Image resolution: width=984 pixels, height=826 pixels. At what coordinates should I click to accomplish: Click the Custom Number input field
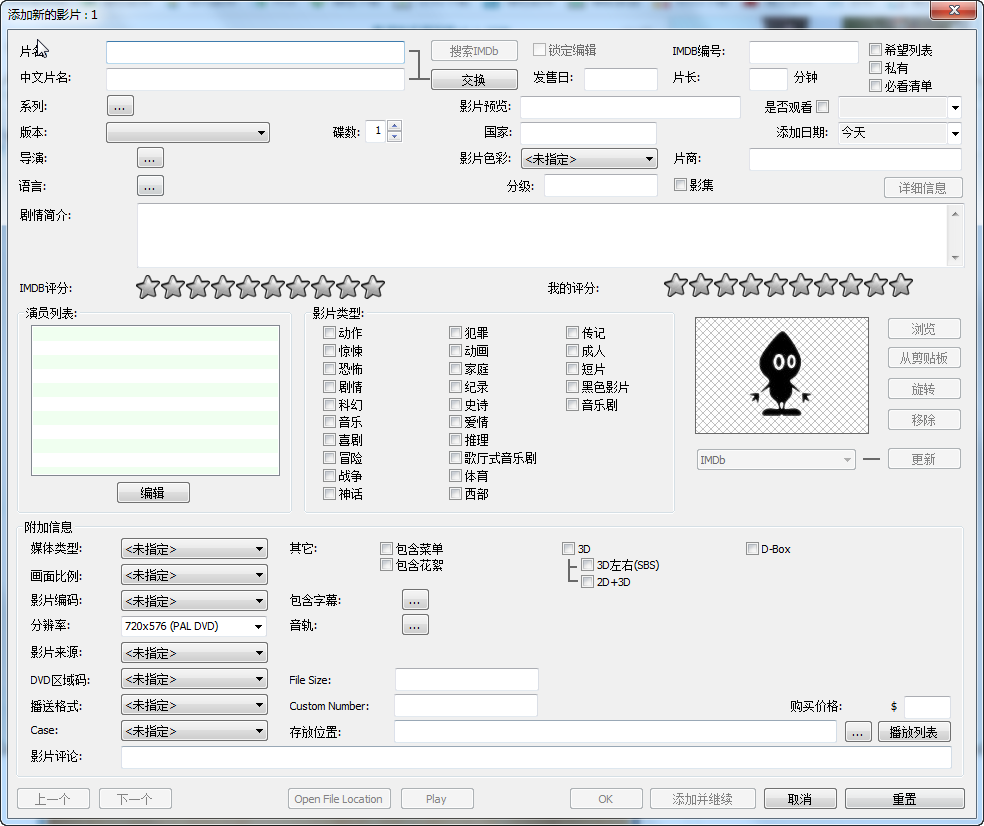[x=466, y=705]
